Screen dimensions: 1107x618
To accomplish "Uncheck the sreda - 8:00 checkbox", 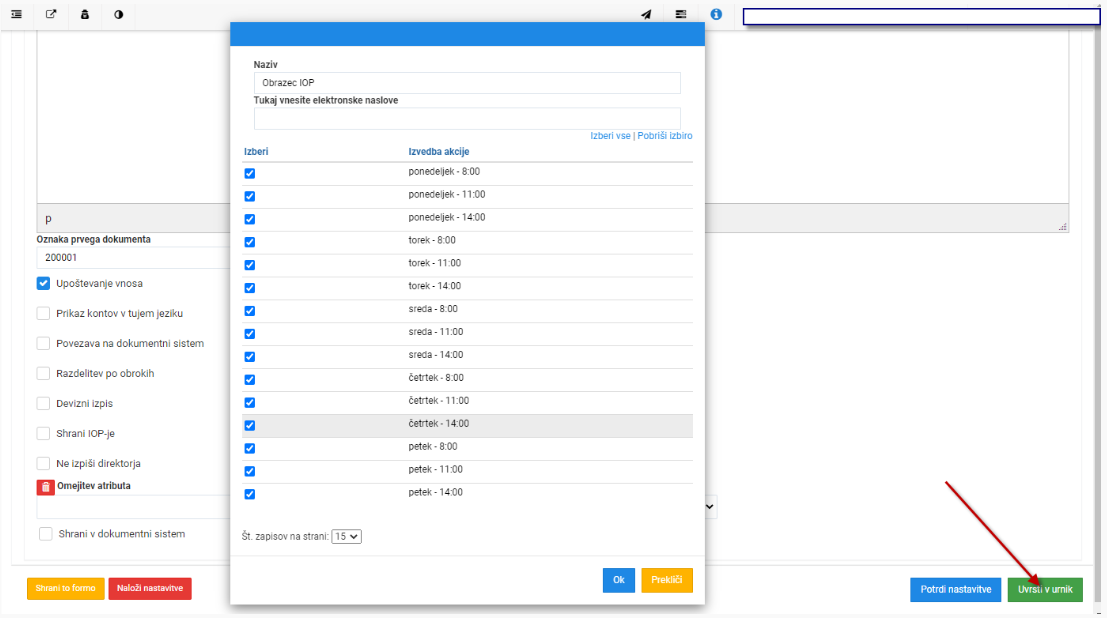I will click(250, 311).
